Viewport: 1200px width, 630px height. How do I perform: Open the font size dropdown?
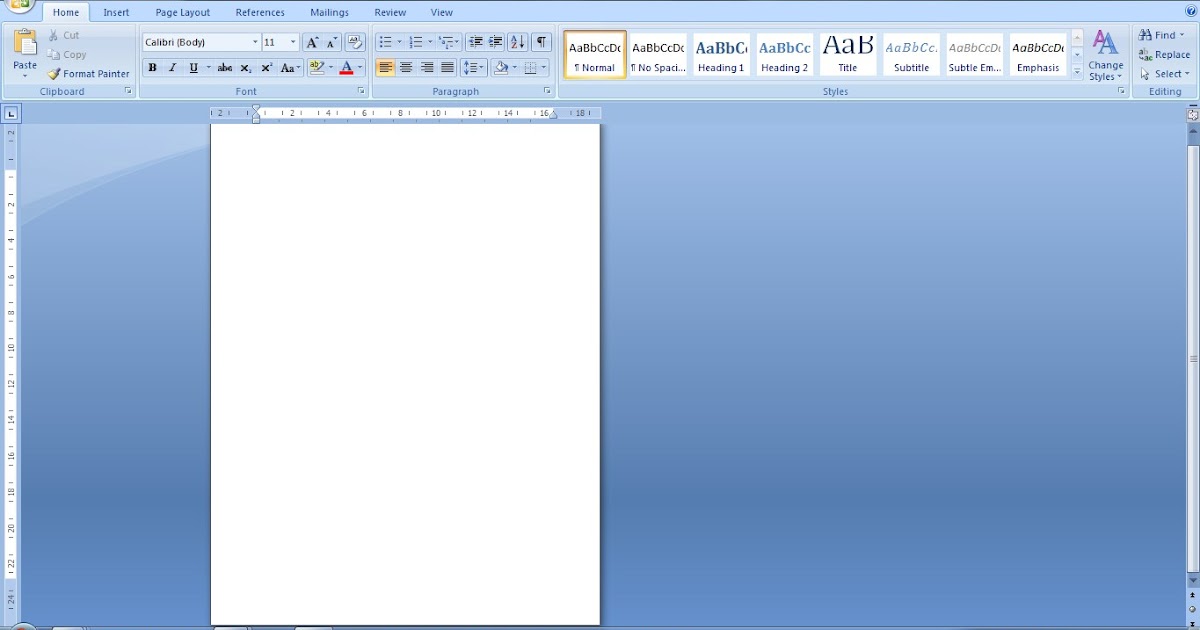293,43
